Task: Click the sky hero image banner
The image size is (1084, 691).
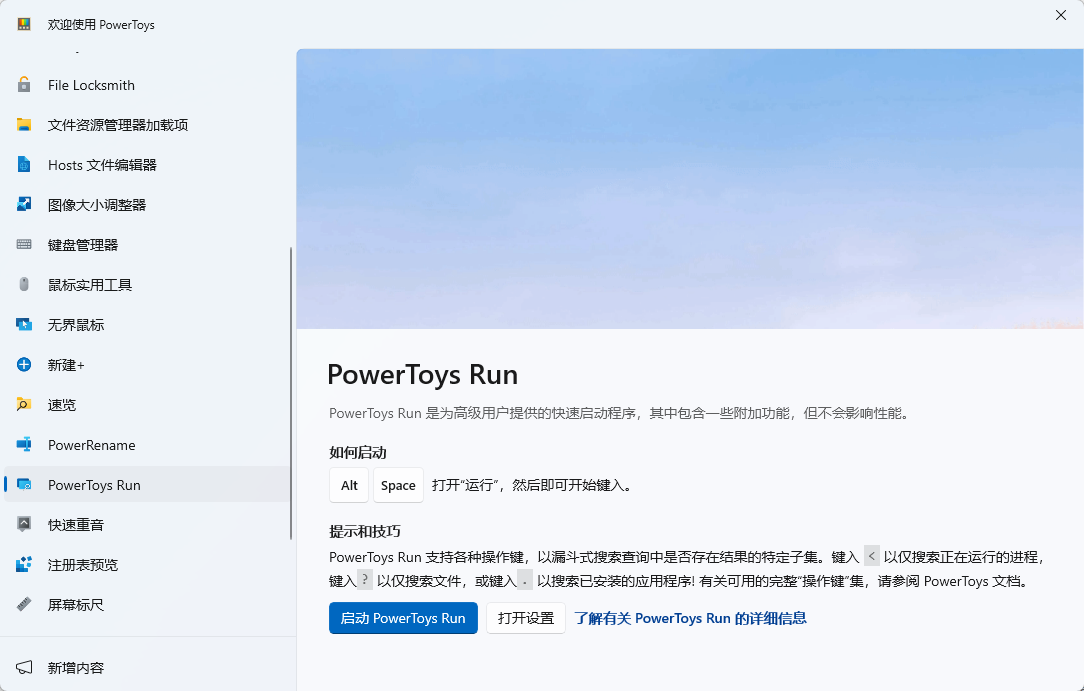Action: 690,189
